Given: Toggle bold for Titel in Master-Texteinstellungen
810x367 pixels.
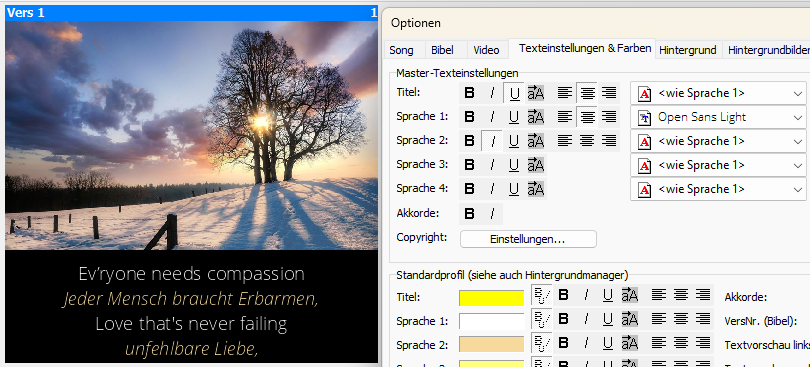Looking at the screenshot, I should click(x=470, y=93).
